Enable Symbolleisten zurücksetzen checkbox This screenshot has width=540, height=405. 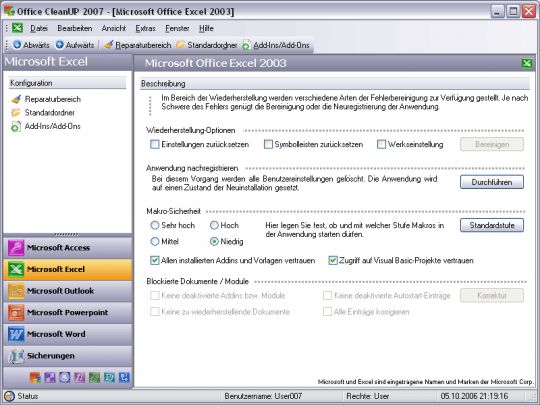(268, 144)
